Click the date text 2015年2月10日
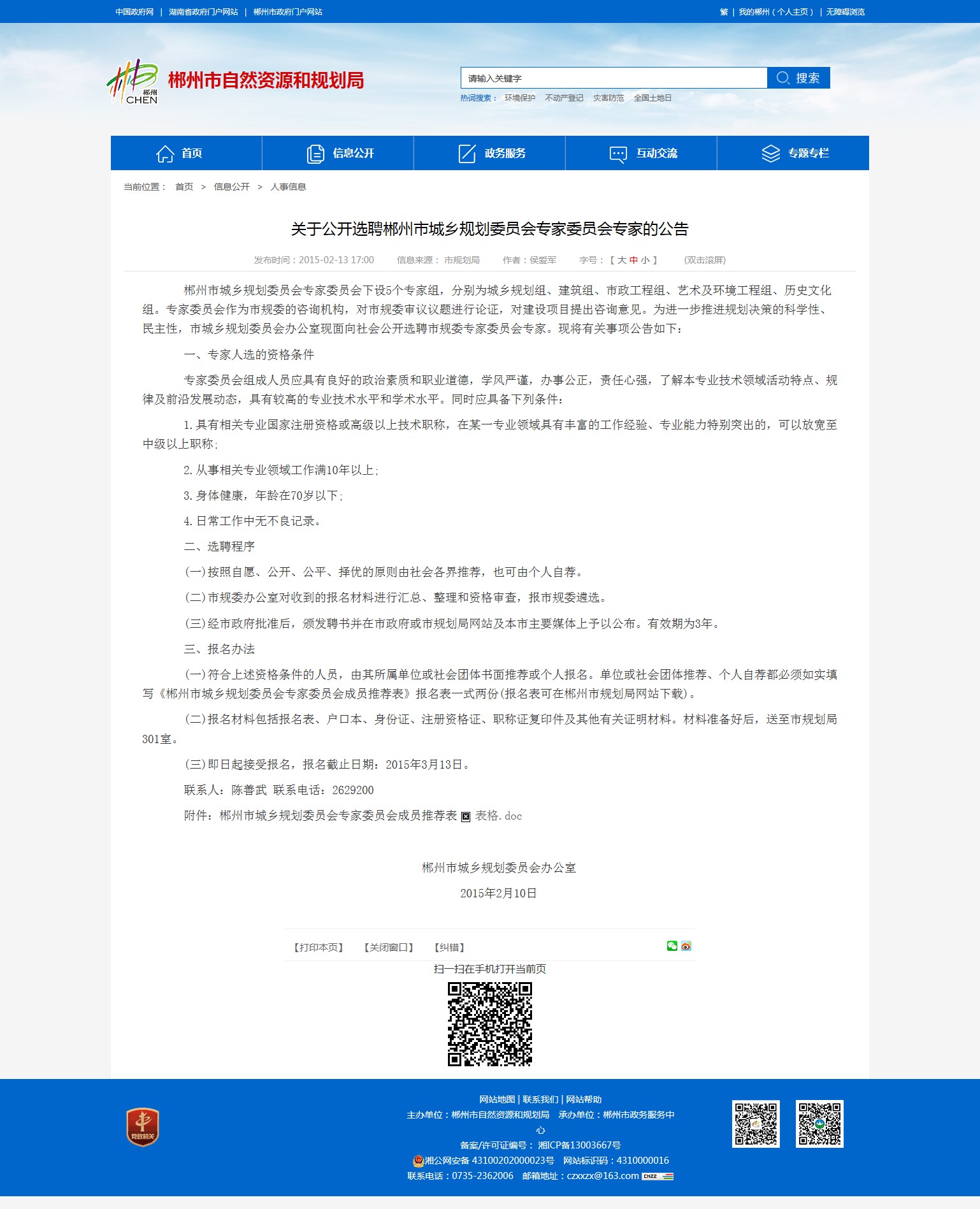This screenshot has width=980, height=1209. pos(498,894)
